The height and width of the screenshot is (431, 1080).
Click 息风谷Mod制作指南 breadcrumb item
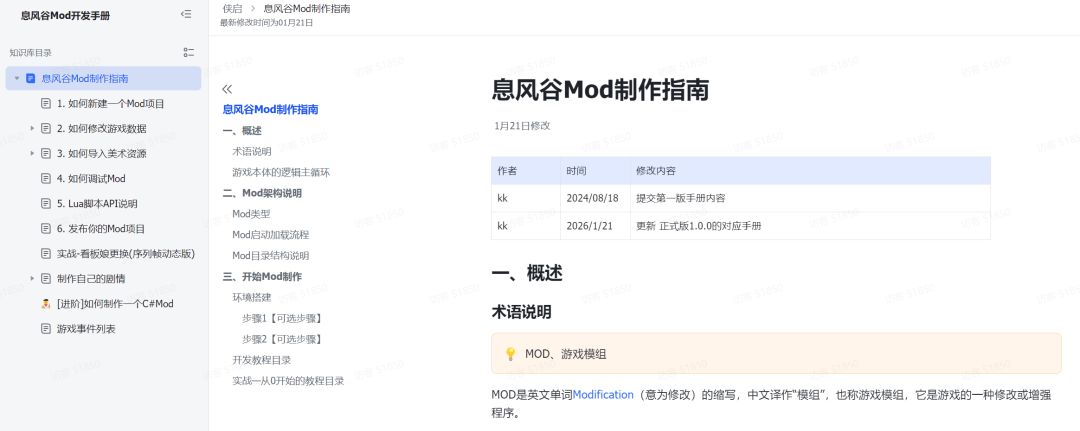[x=307, y=9]
